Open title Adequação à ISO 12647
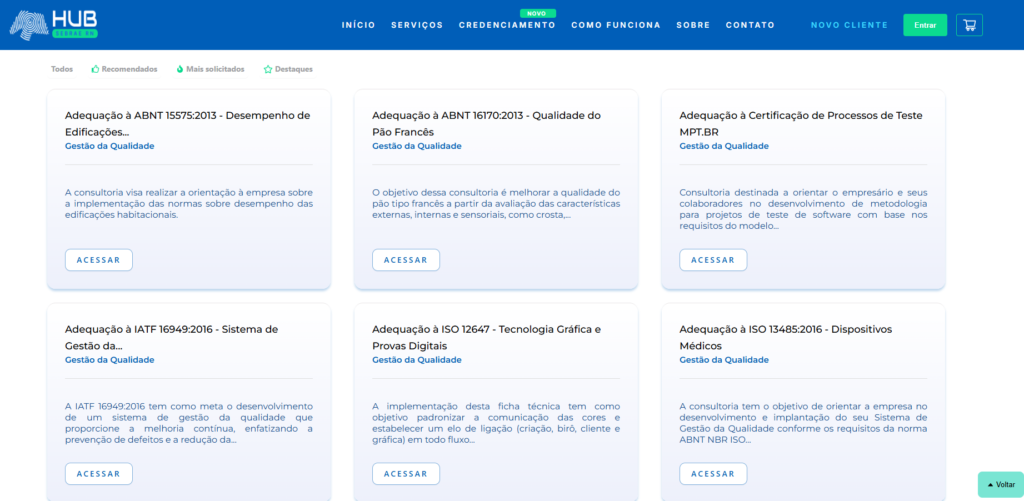 pos(487,338)
